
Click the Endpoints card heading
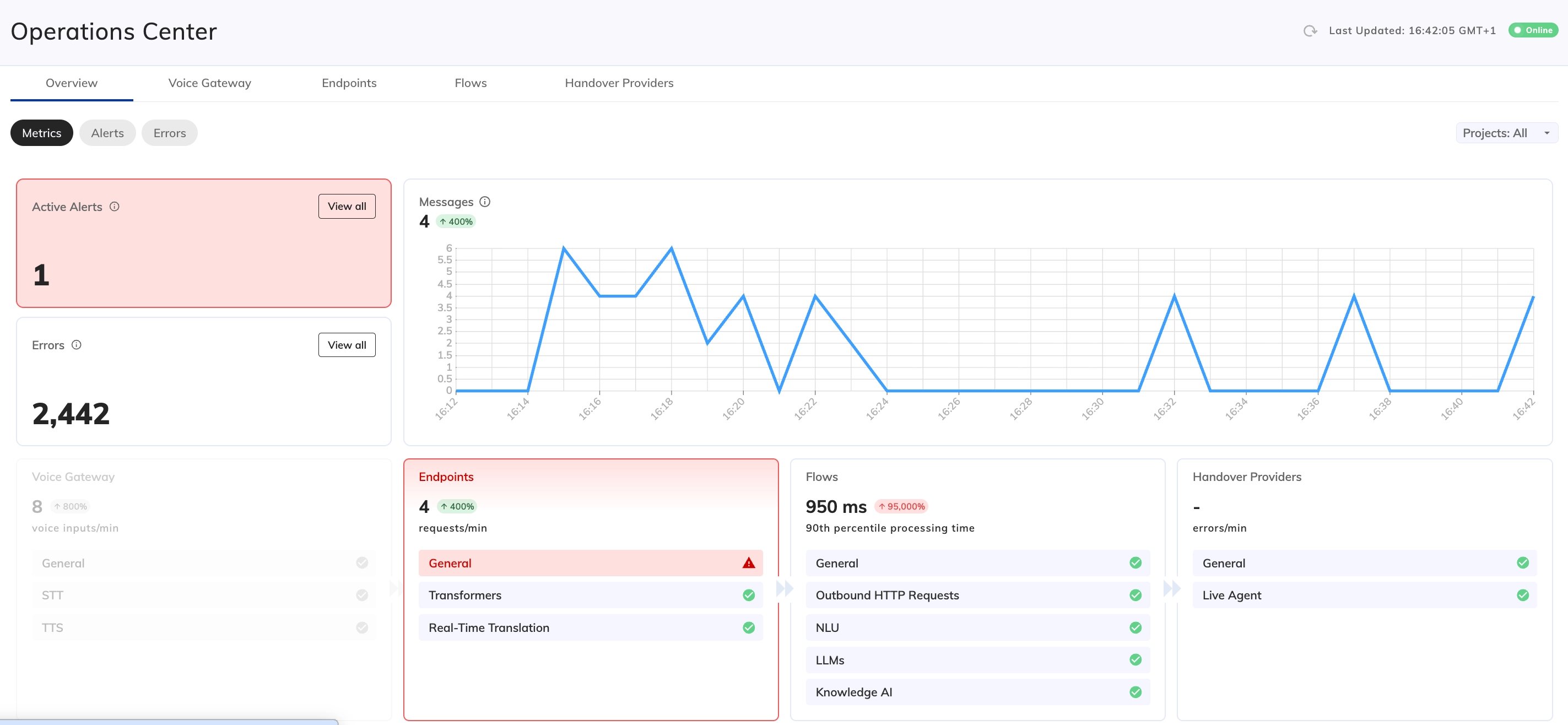(x=446, y=477)
